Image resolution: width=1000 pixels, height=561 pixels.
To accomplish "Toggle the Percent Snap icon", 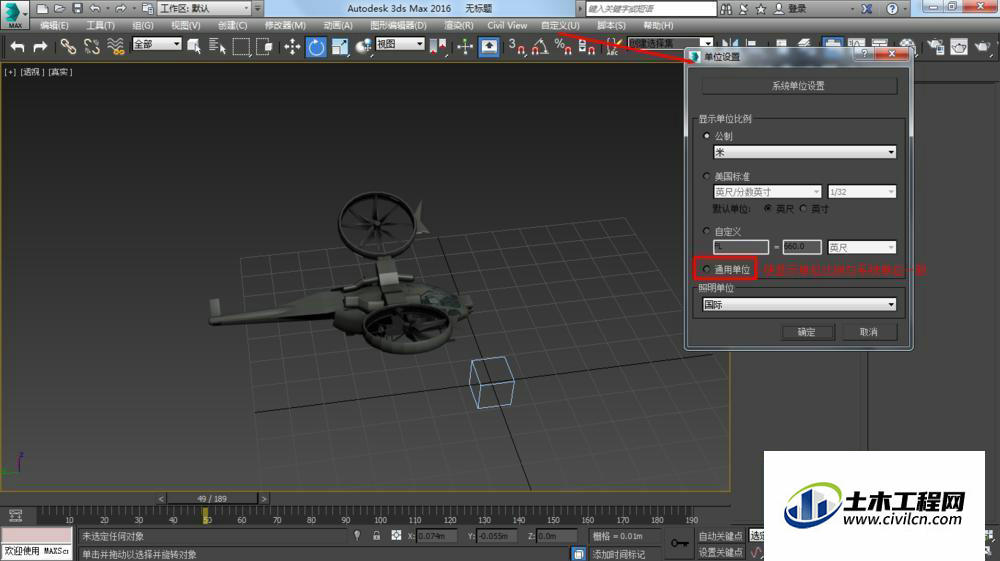I will 563,47.
